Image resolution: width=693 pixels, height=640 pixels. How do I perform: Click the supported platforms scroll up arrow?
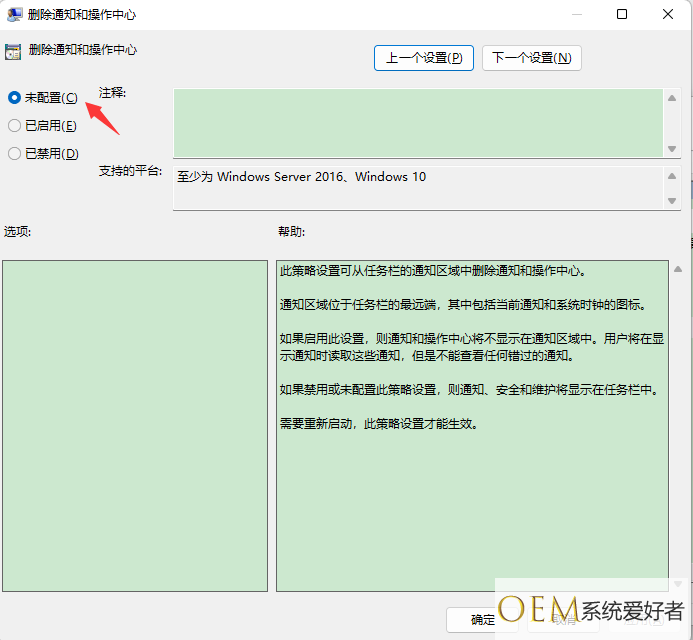coord(672,174)
